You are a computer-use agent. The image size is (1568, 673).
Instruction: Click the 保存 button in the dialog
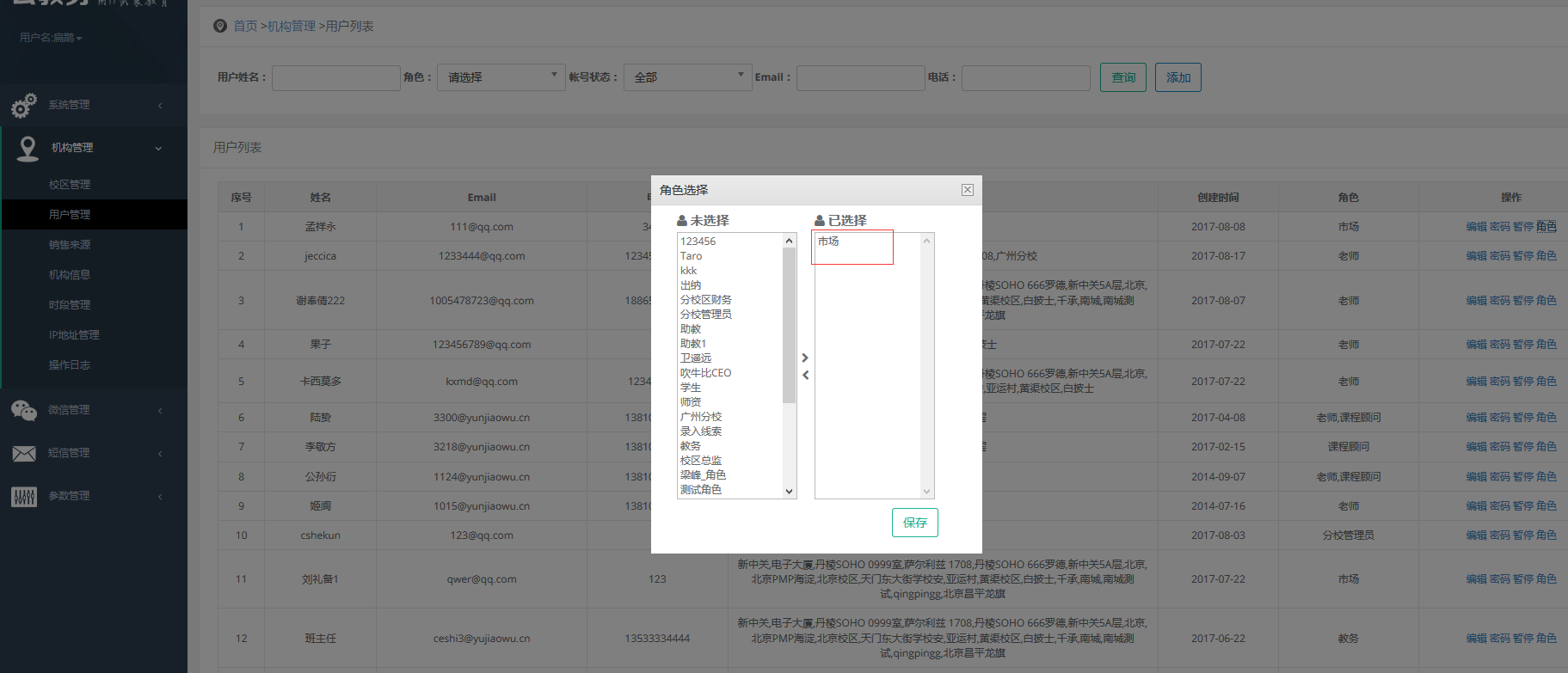[915, 523]
